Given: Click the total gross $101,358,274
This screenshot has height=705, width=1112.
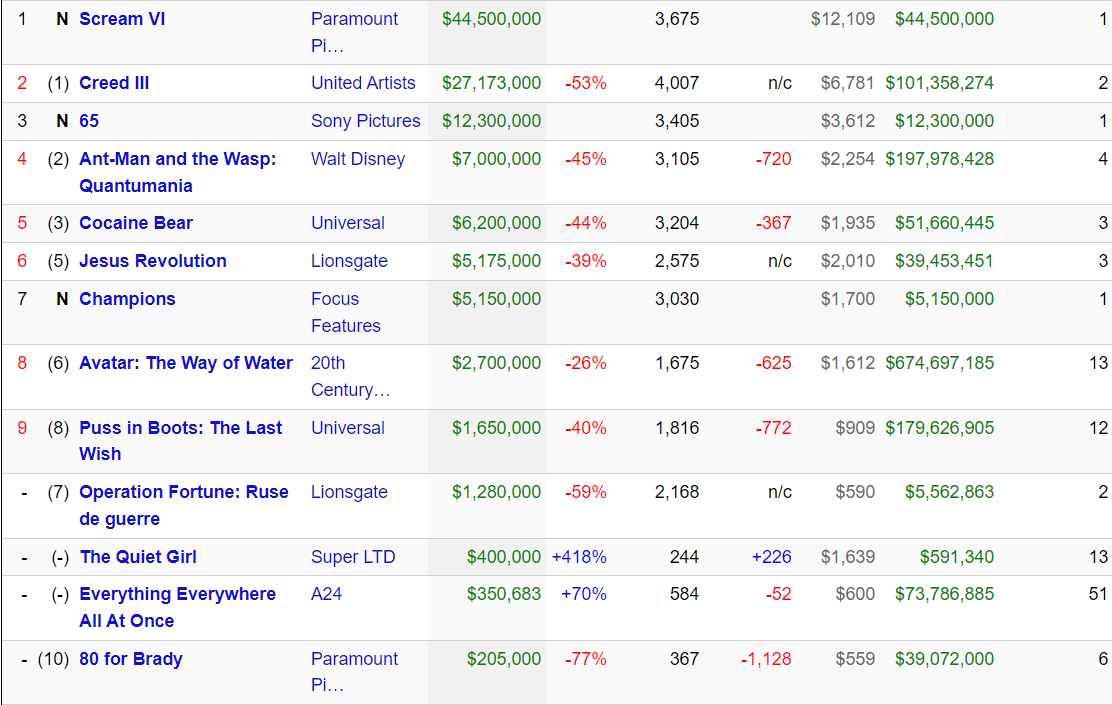Looking at the screenshot, I should (940, 83).
